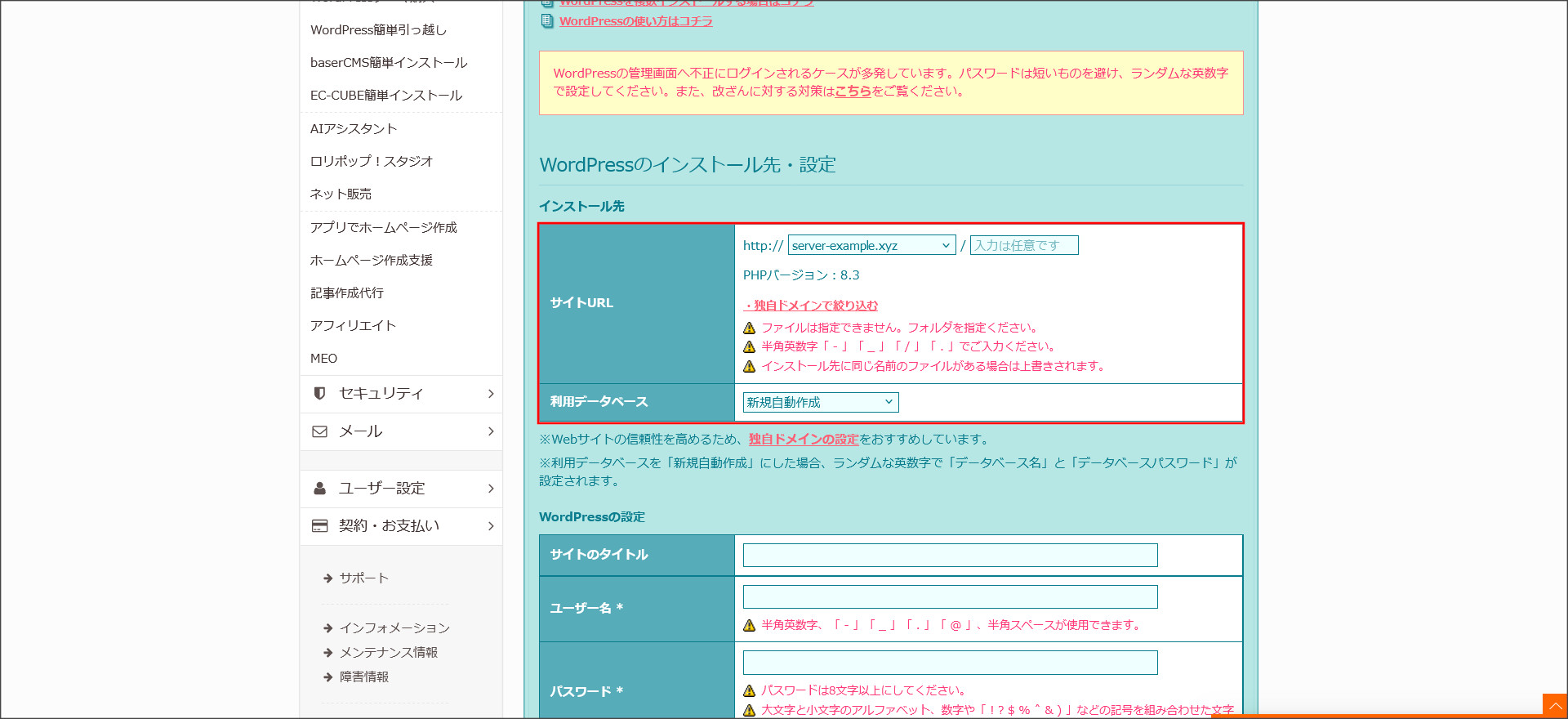Select 記事作成代行 in sidebar
The height and width of the screenshot is (719, 1568).
pyautogui.click(x=347, y=293)
